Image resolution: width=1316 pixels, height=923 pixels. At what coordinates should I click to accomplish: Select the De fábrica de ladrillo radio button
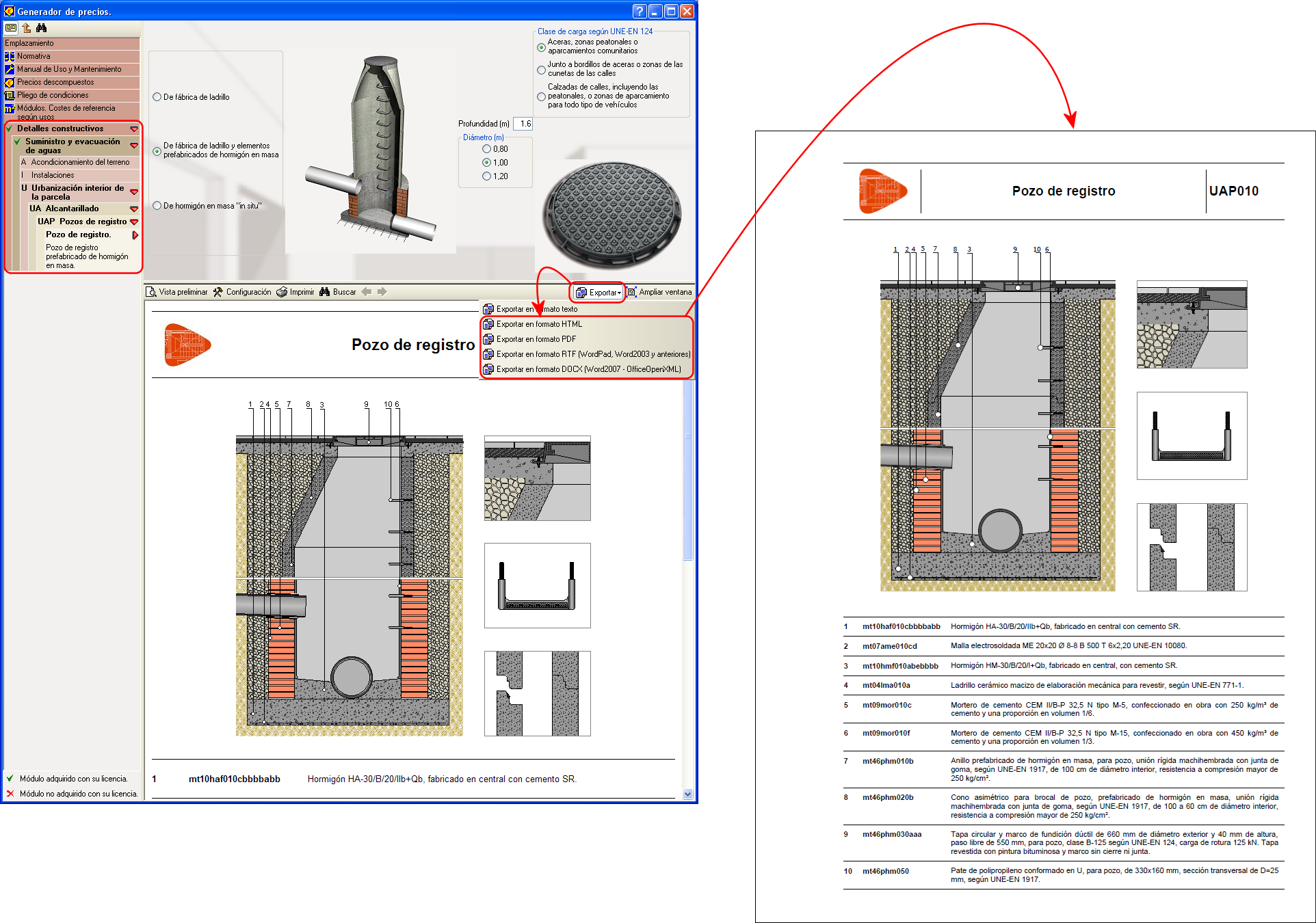point(156,97)
